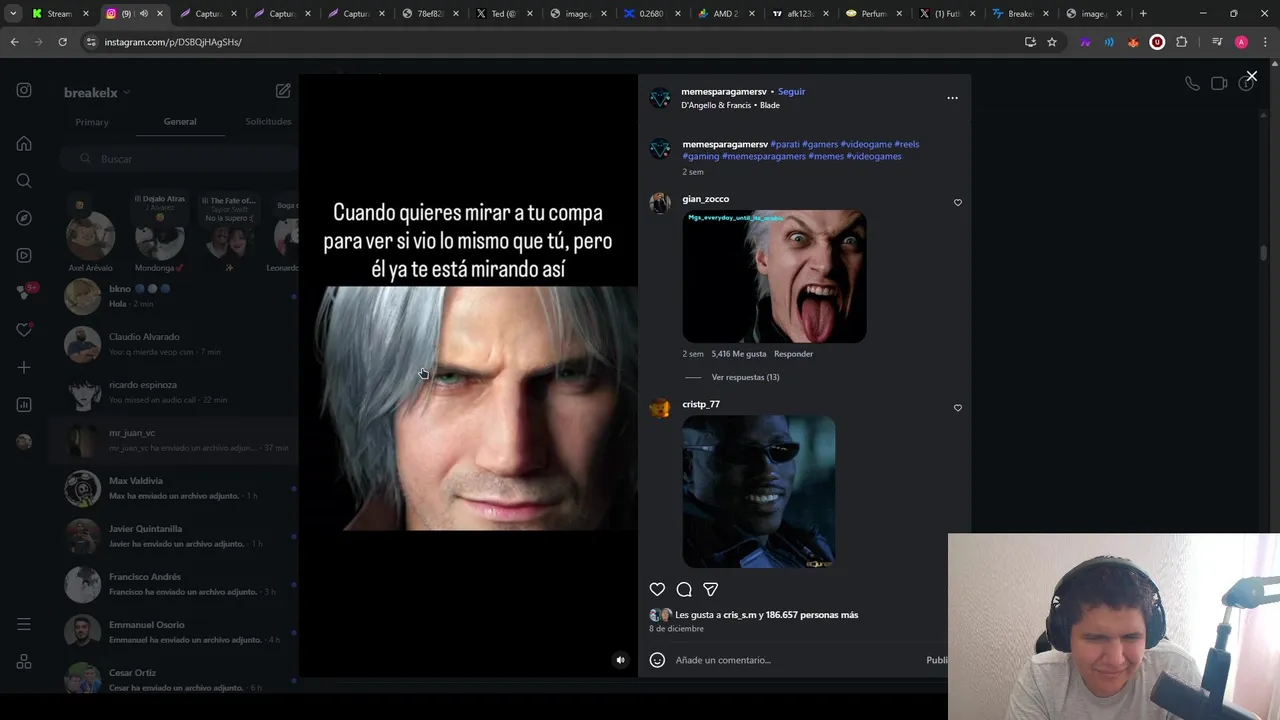Open the #parati hashtag
Viewport: 1280px width, 720px height.
pos(785,144)
